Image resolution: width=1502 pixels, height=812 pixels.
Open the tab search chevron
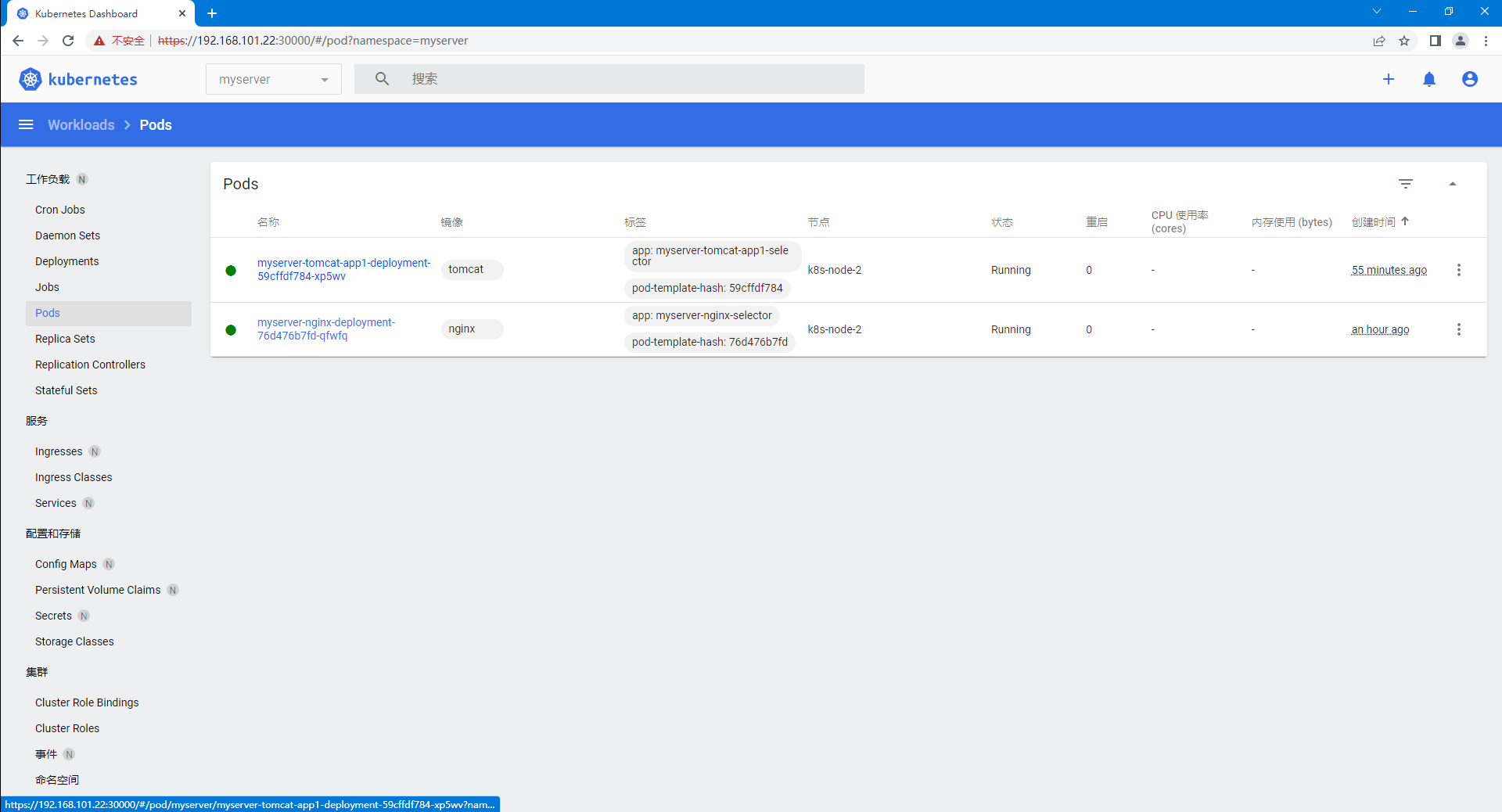click(1377, 12)
